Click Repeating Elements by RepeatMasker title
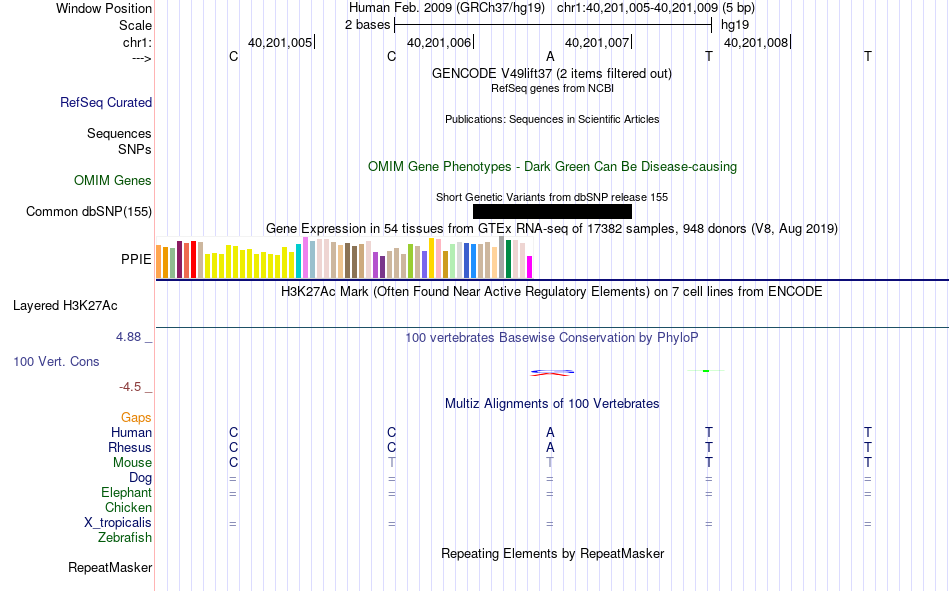950x591 pixels. (553, 553)
